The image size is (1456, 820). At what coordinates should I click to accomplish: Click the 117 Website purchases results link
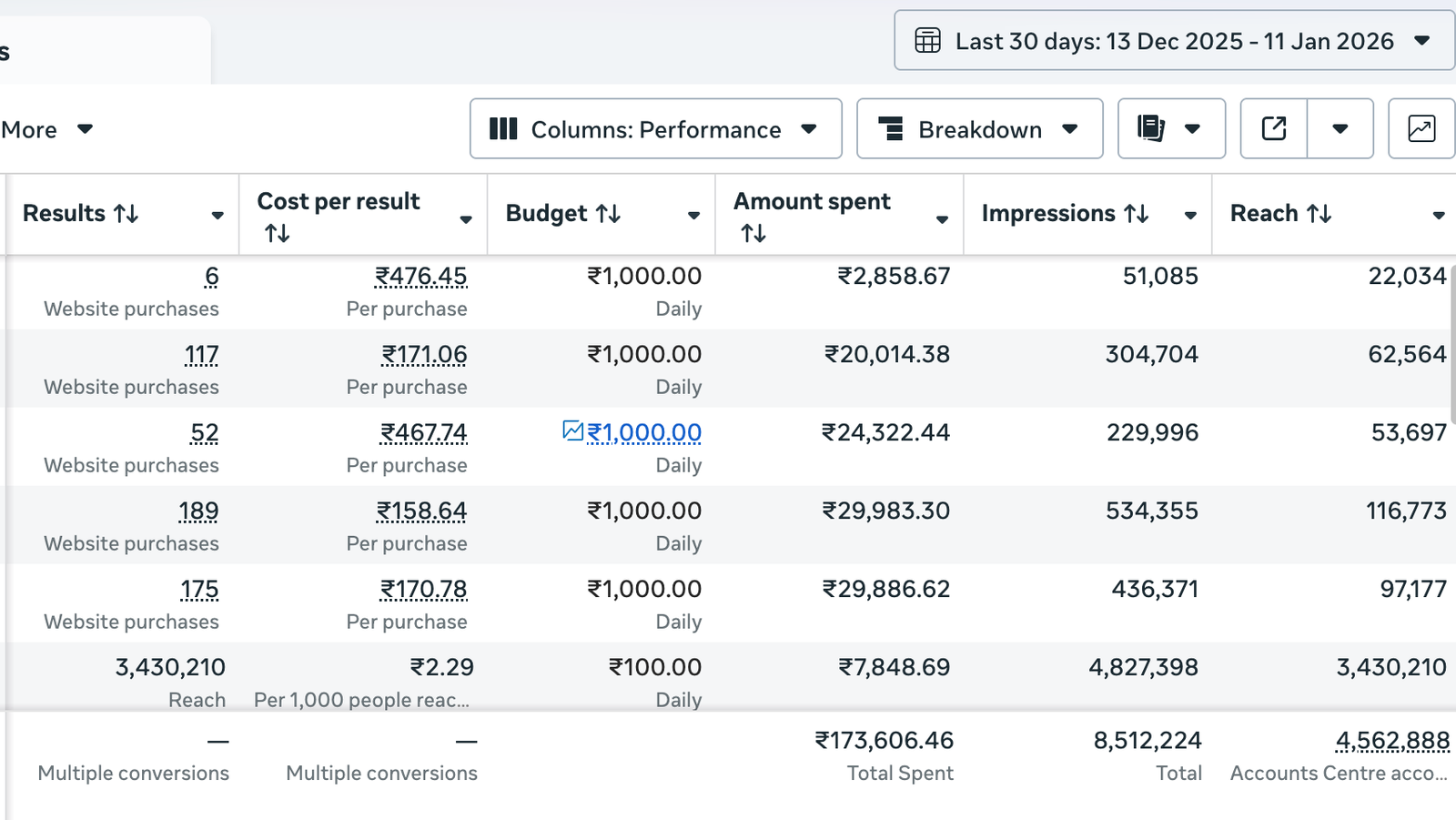(201, 354)
